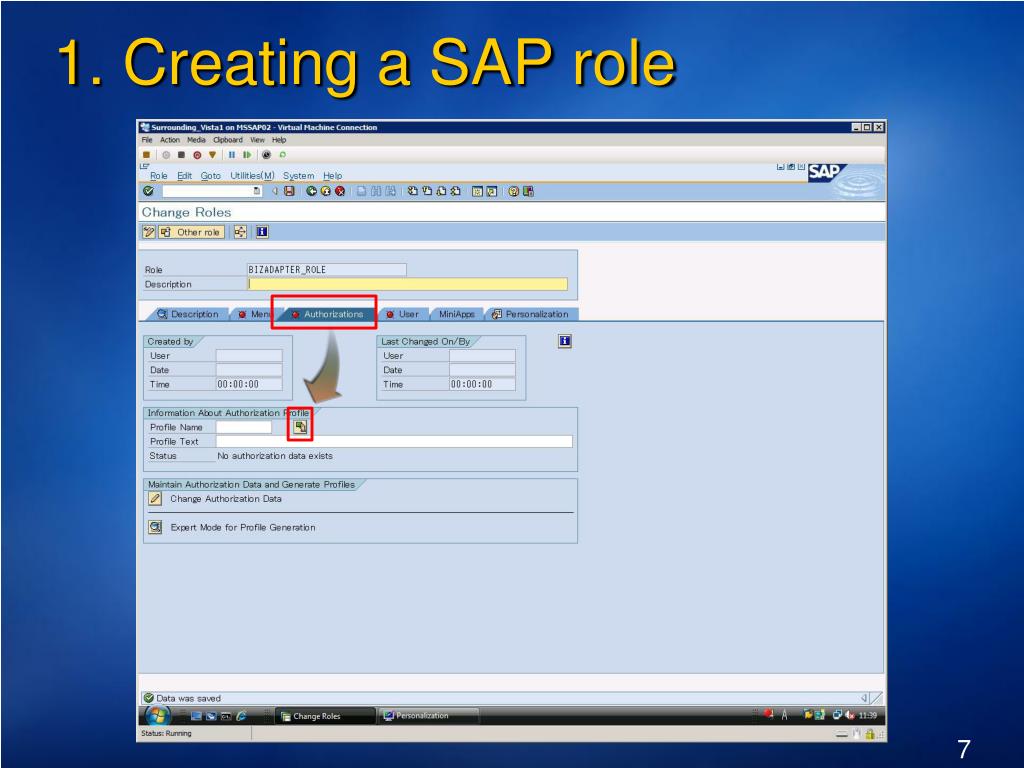The width and height of the screenshot is (1024, 768).
Task: Click the blue info icon beside Last Changed box
Action: pos(565,341)
